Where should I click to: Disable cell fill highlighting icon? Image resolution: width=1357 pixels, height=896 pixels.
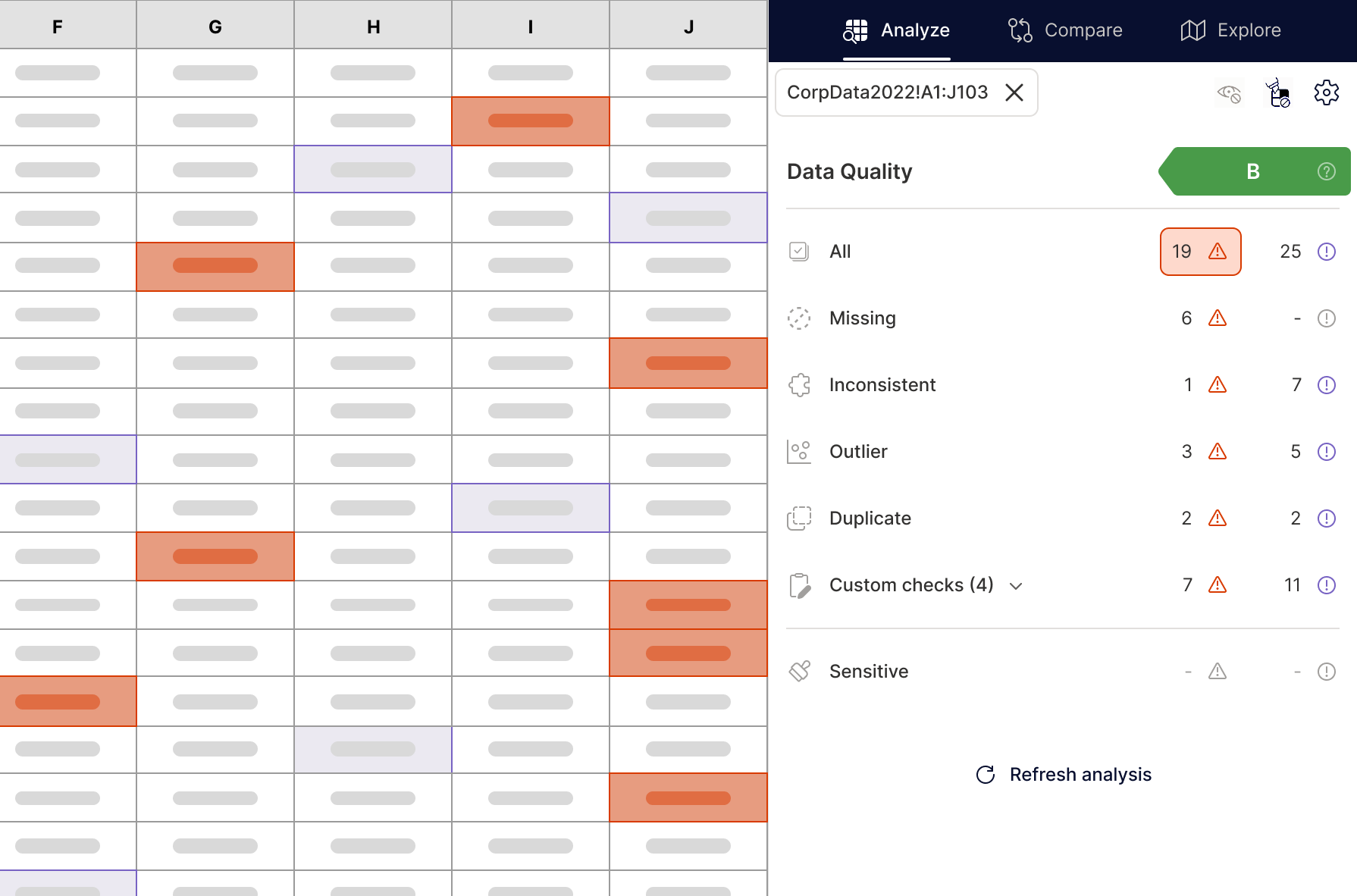coord(1278,92)
